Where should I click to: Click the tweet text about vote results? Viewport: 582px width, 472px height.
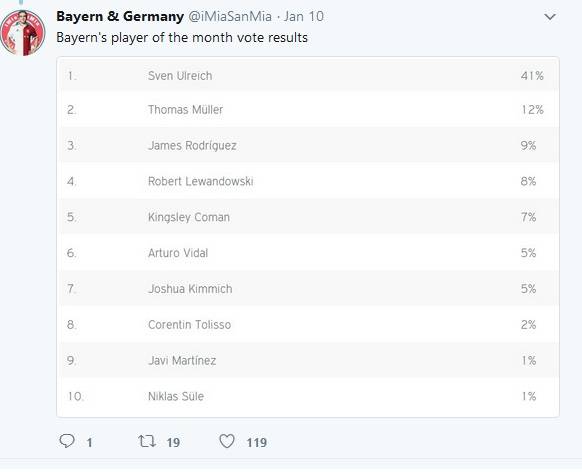[x=182, y=38]
